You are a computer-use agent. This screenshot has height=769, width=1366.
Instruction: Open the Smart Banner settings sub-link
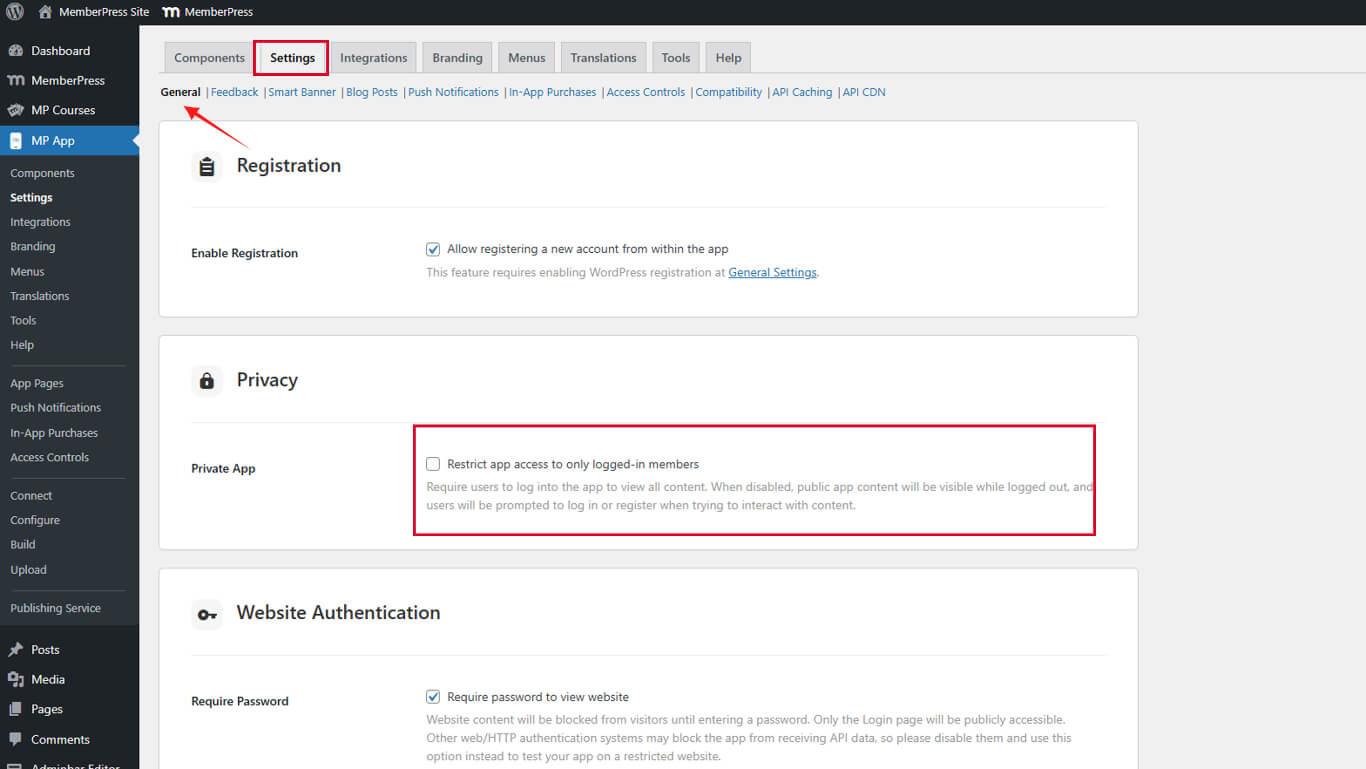[x=302, y=92]
